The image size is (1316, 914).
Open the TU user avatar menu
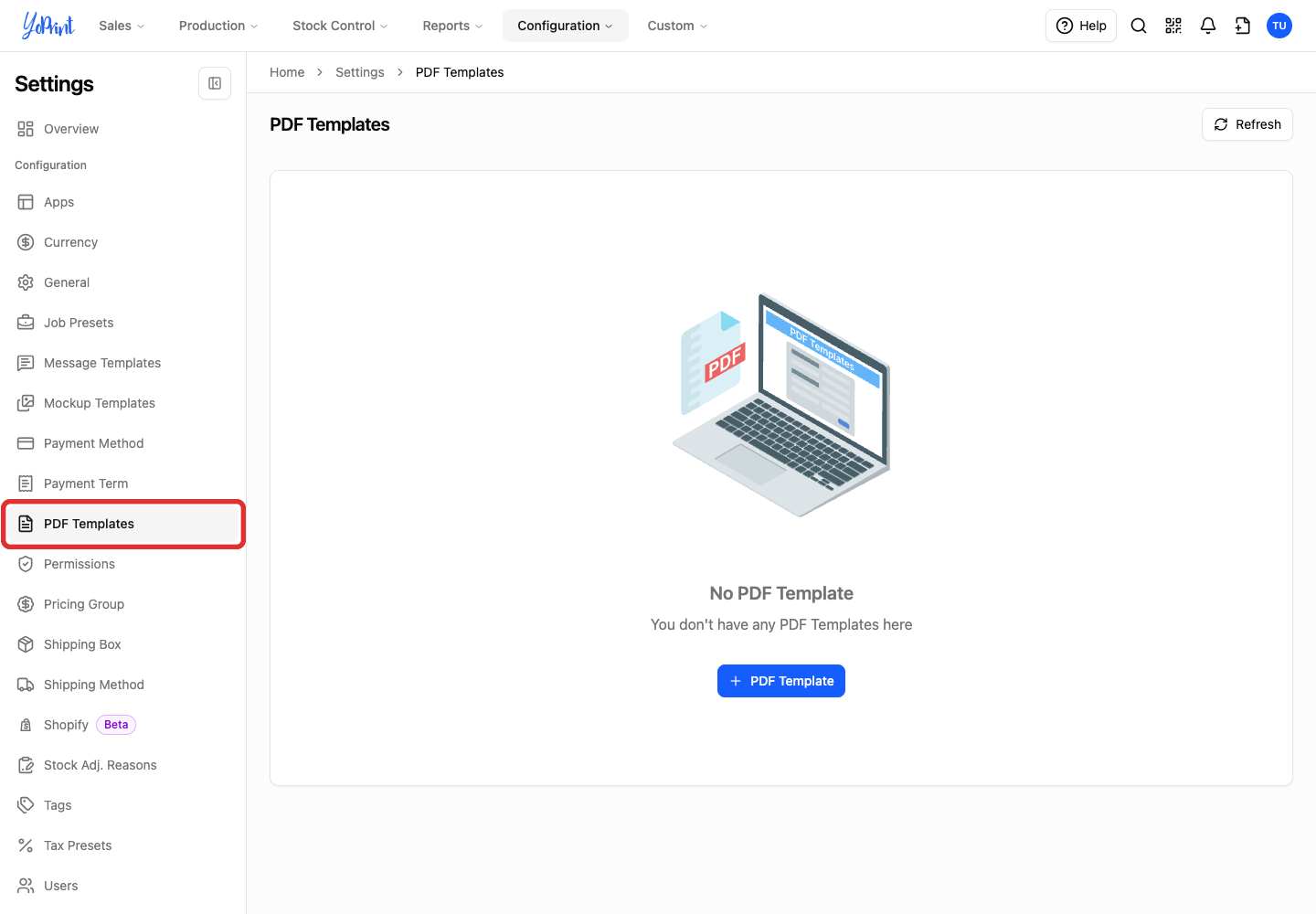(1279, 26)
